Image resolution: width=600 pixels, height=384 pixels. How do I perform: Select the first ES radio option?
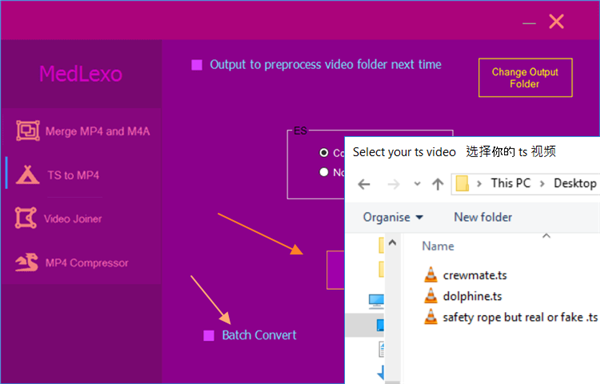[x=324, y=153]
